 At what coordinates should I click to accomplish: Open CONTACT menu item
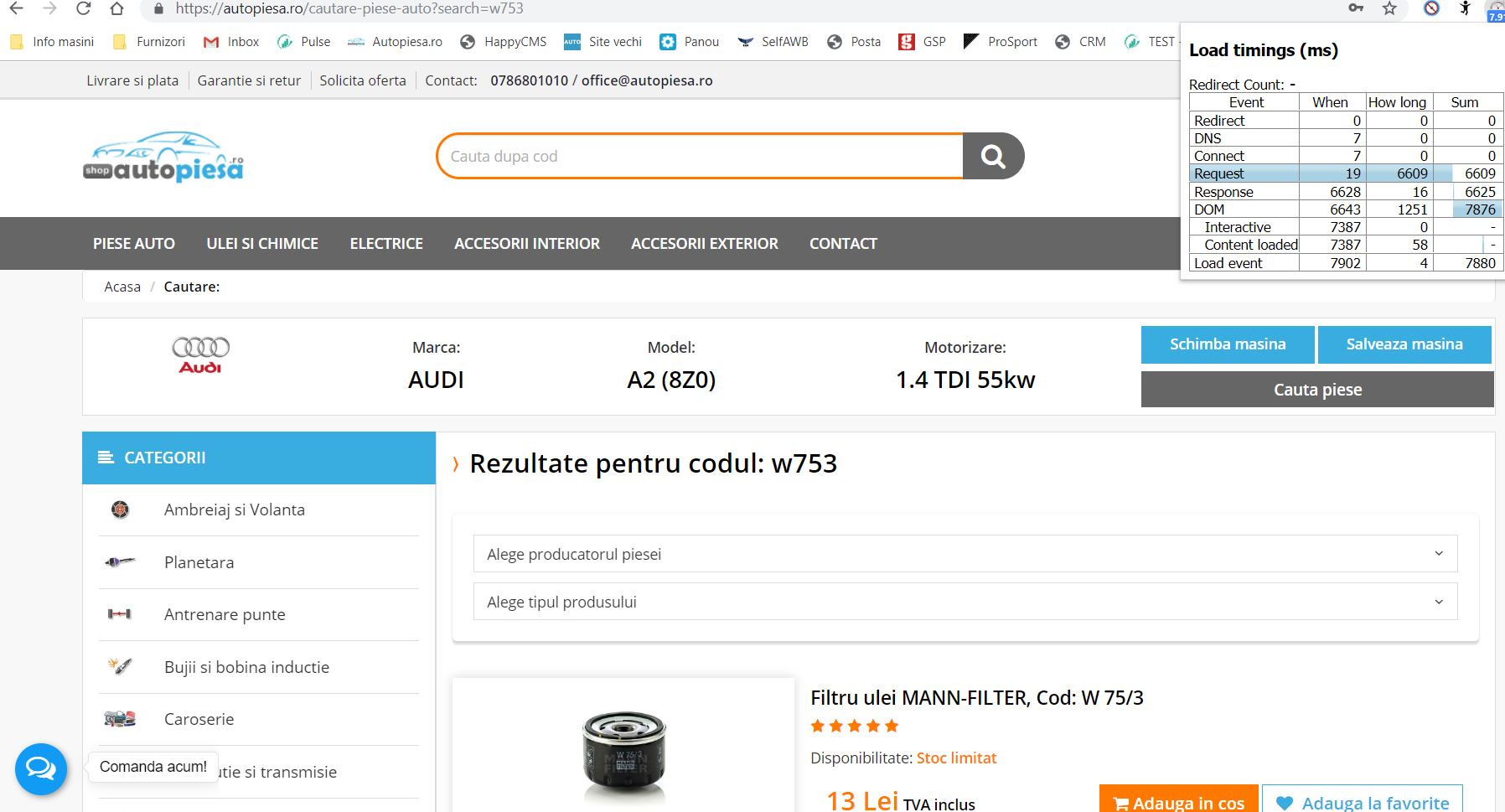[x=843, y=244]
